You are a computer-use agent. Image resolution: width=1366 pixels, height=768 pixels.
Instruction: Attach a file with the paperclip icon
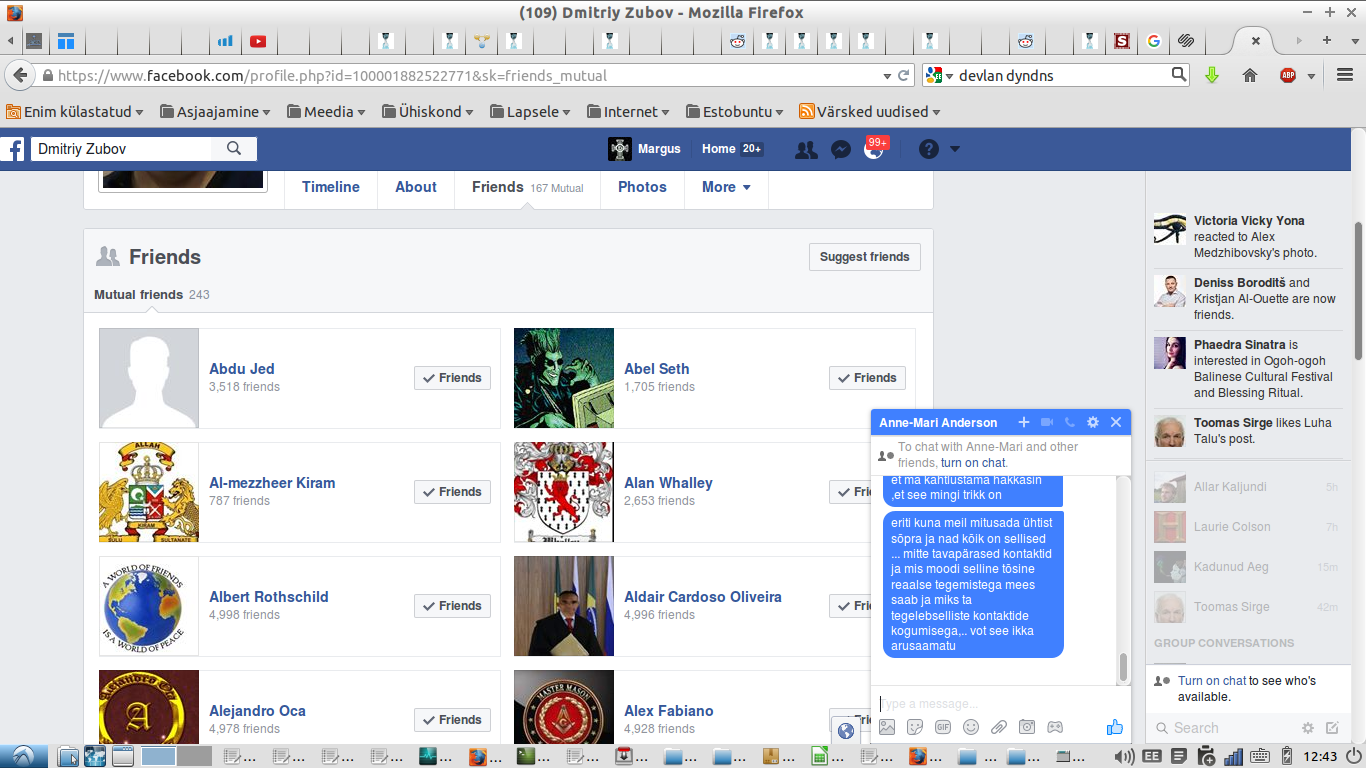click(999, 727)
